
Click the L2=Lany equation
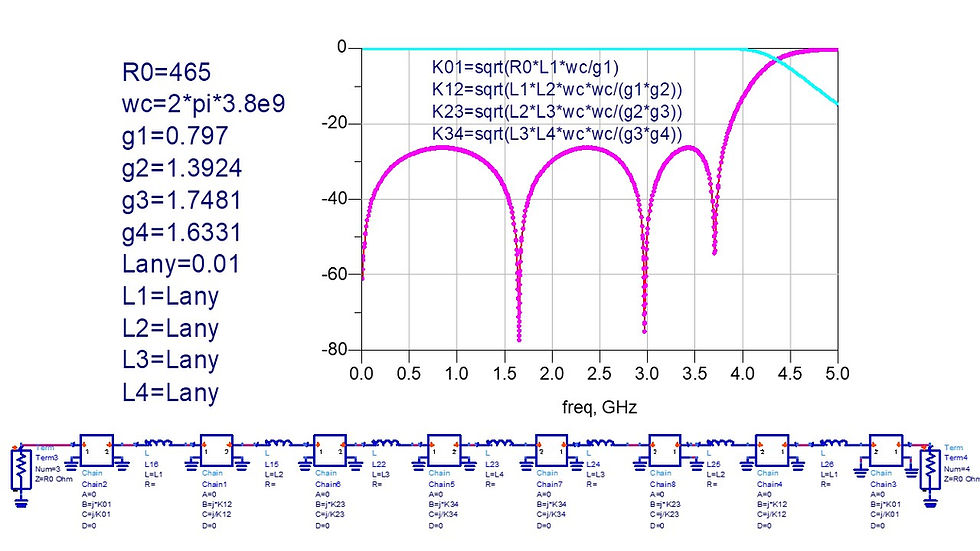pyautogui.click(x=170, y=328)
